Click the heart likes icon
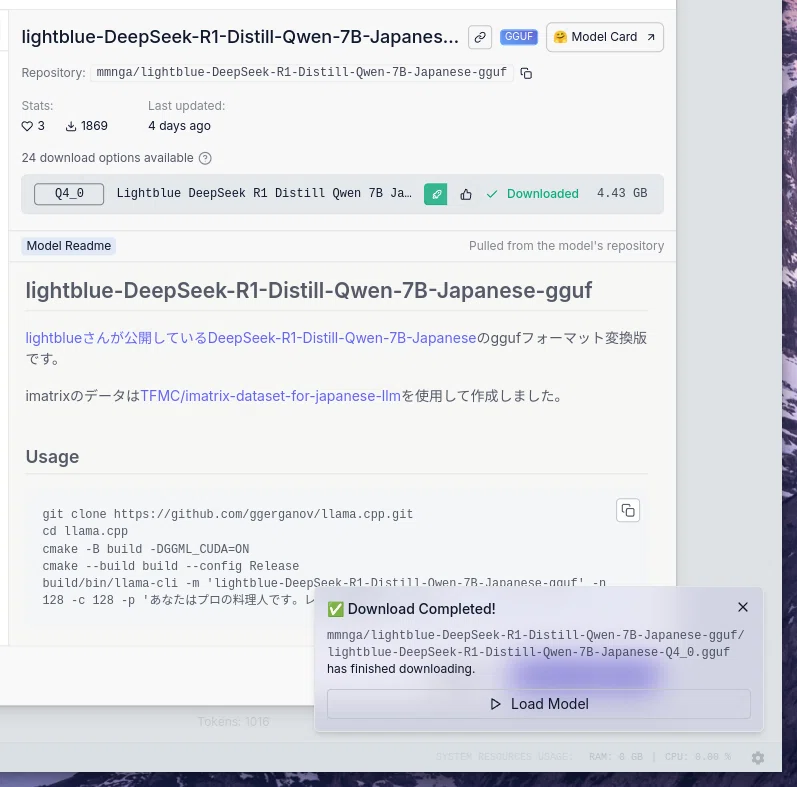 click(x=27, y=126)
